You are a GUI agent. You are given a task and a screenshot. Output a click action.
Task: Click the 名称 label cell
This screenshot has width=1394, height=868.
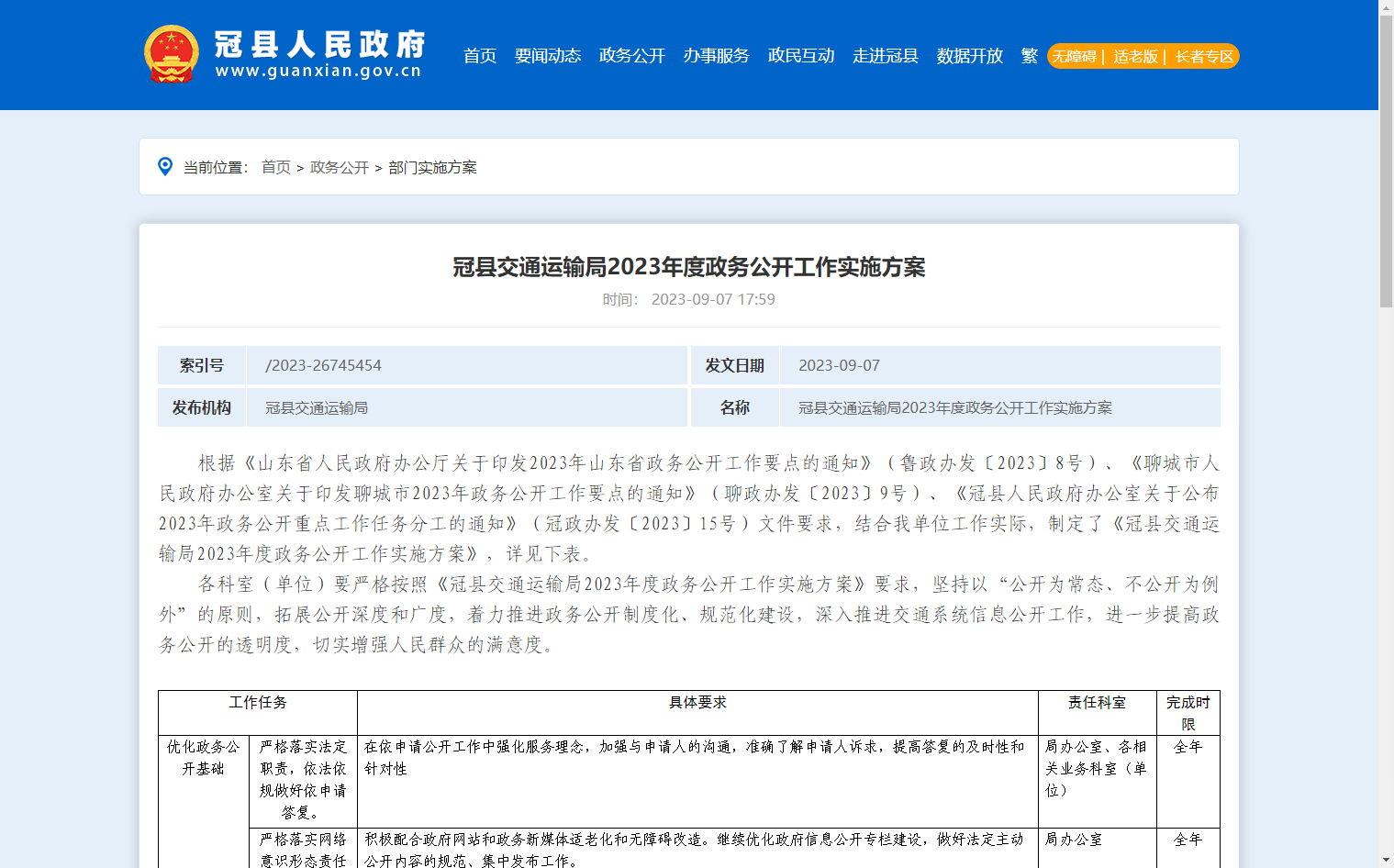point(734,407)
